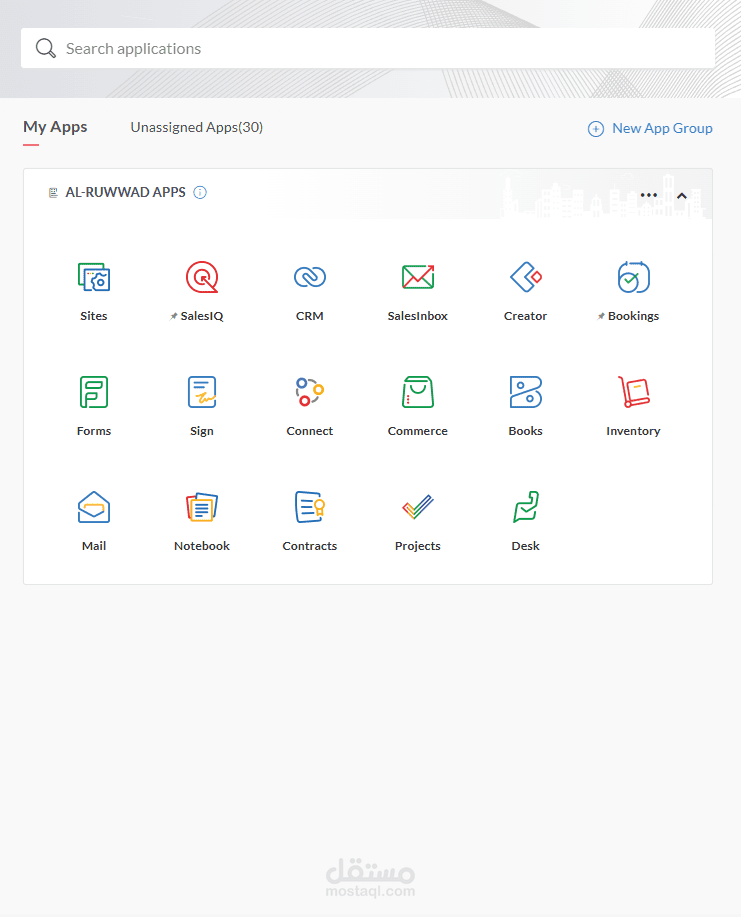741x917 pixels.
Task: Click the Creator label text
Action: coord(525,316)
